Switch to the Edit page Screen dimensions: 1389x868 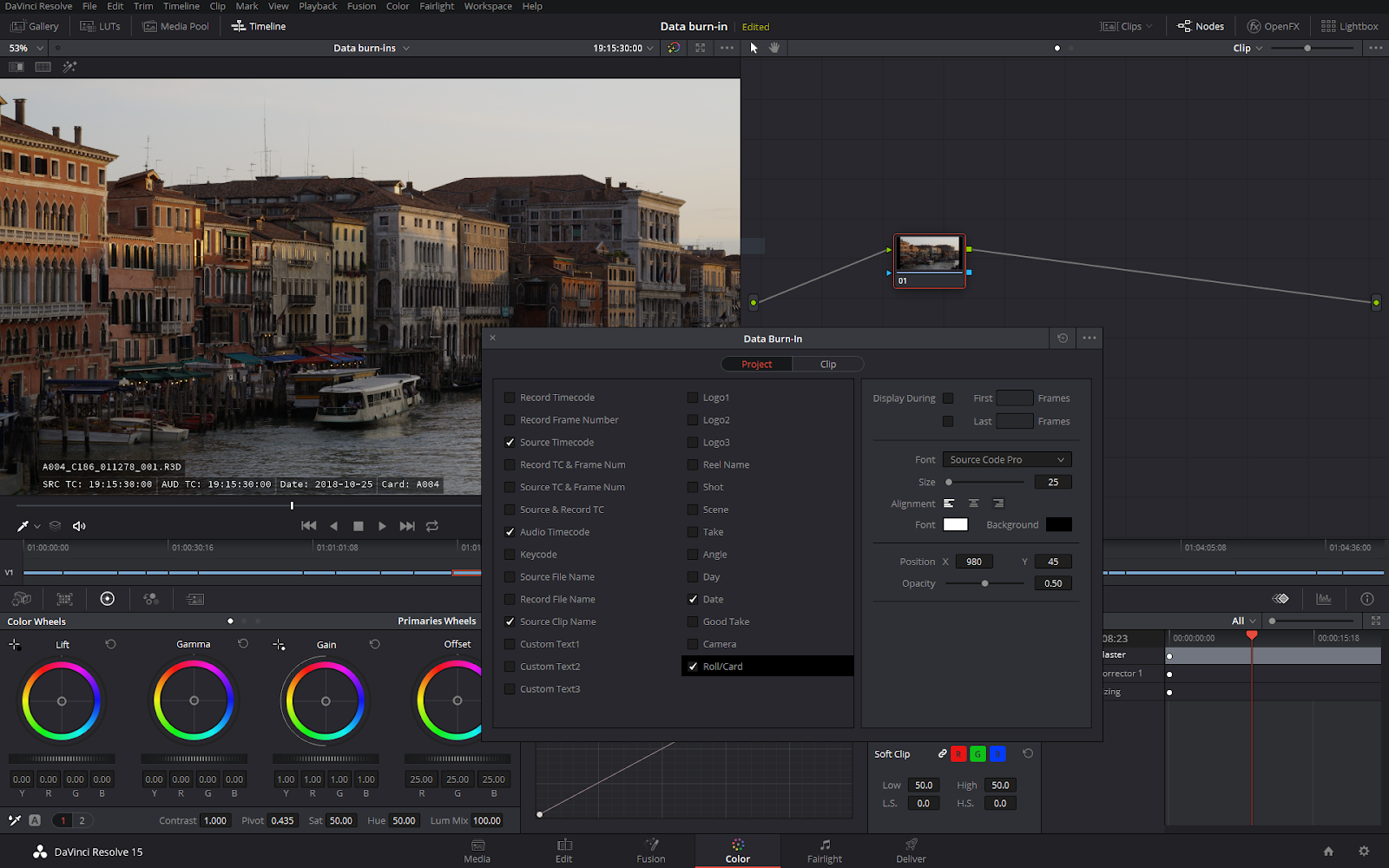point(564,851)
